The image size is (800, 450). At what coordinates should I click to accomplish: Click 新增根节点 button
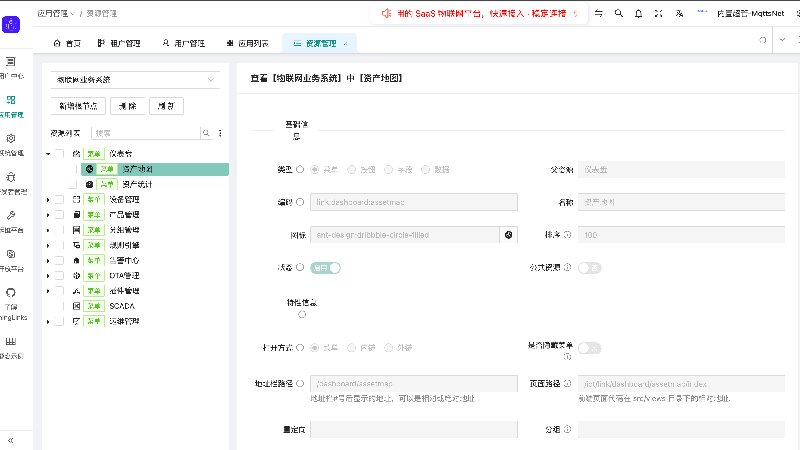78,106
